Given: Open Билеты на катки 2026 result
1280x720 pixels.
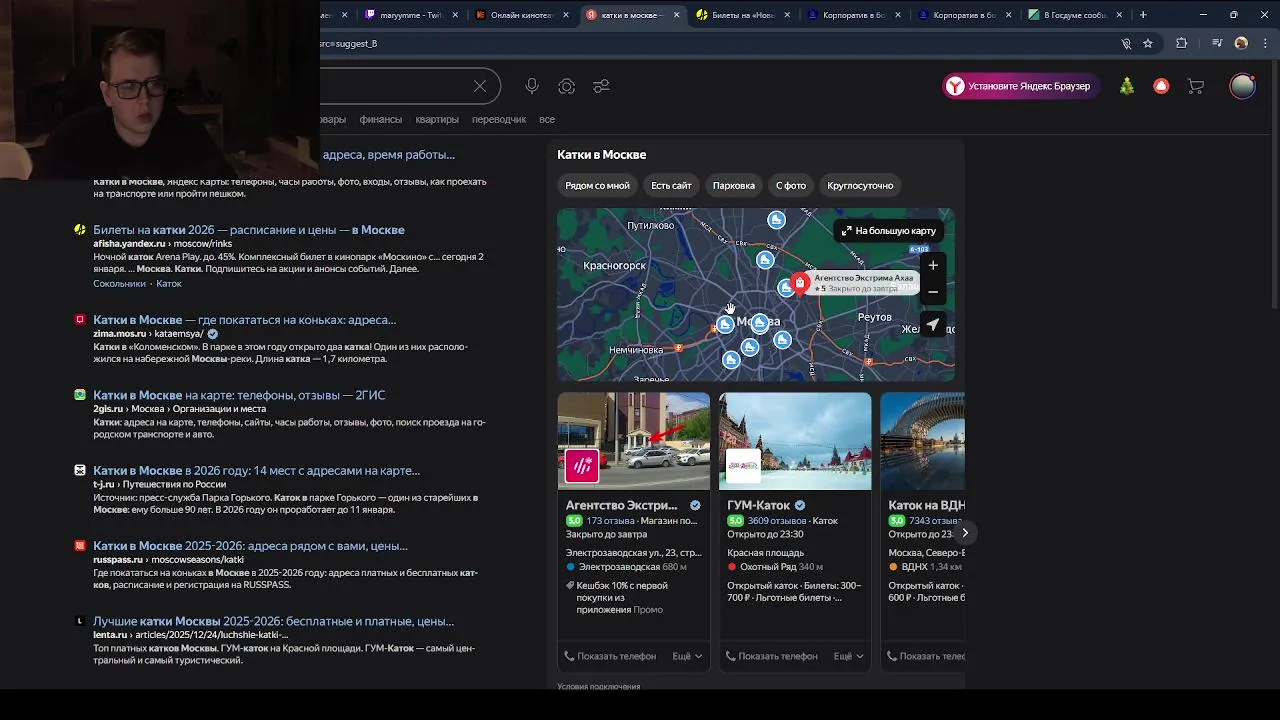Looking at the screenshot, I should (x=249, y=230).
